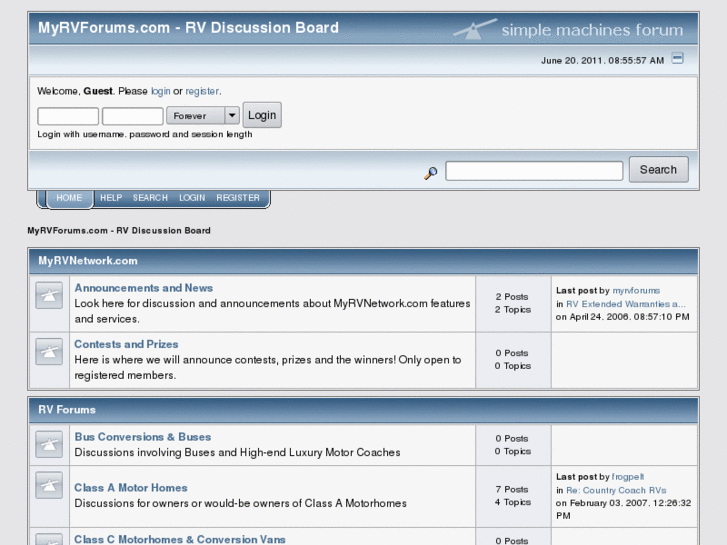Click the Announcements and News board icon
Screen dimensions: 727x545
point(49,295)
